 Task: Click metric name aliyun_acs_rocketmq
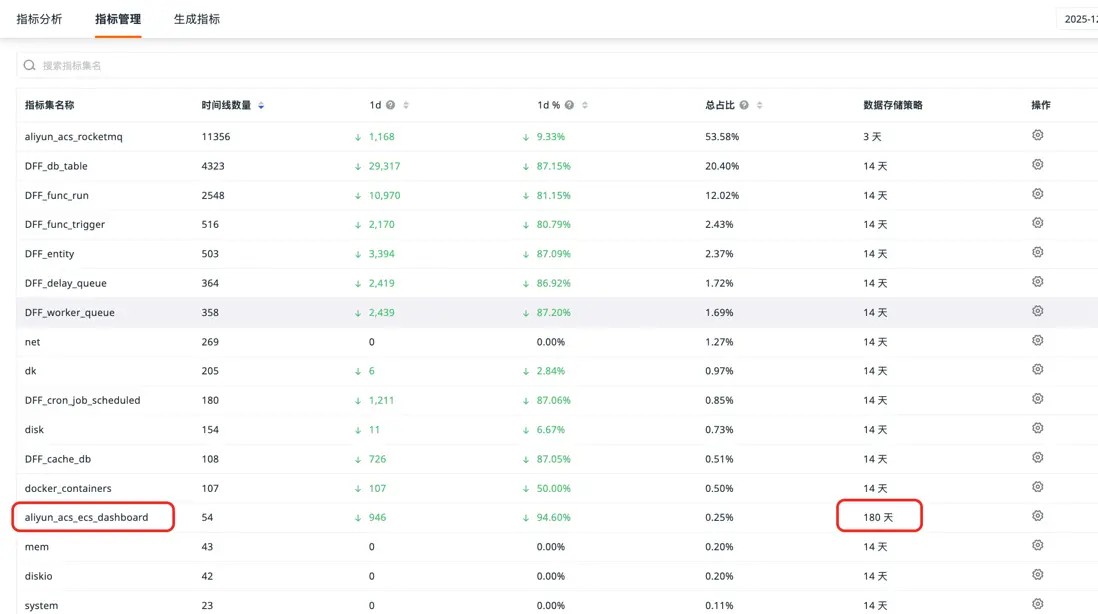tap(74, 137)
